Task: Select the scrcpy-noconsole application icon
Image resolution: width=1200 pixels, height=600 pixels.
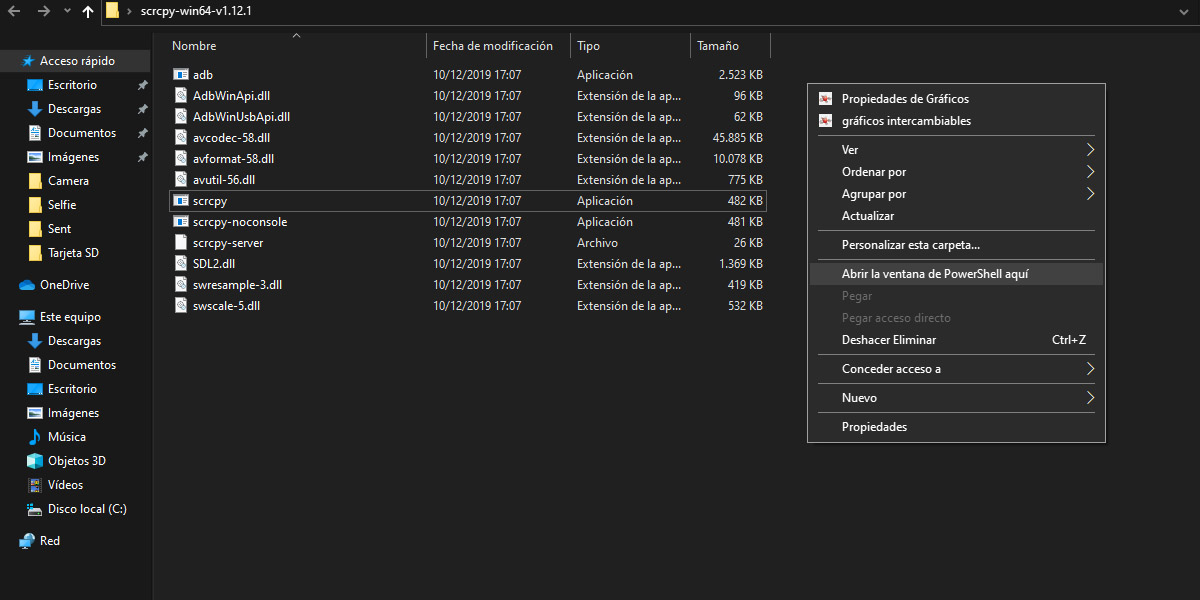Action: (181, 222)
